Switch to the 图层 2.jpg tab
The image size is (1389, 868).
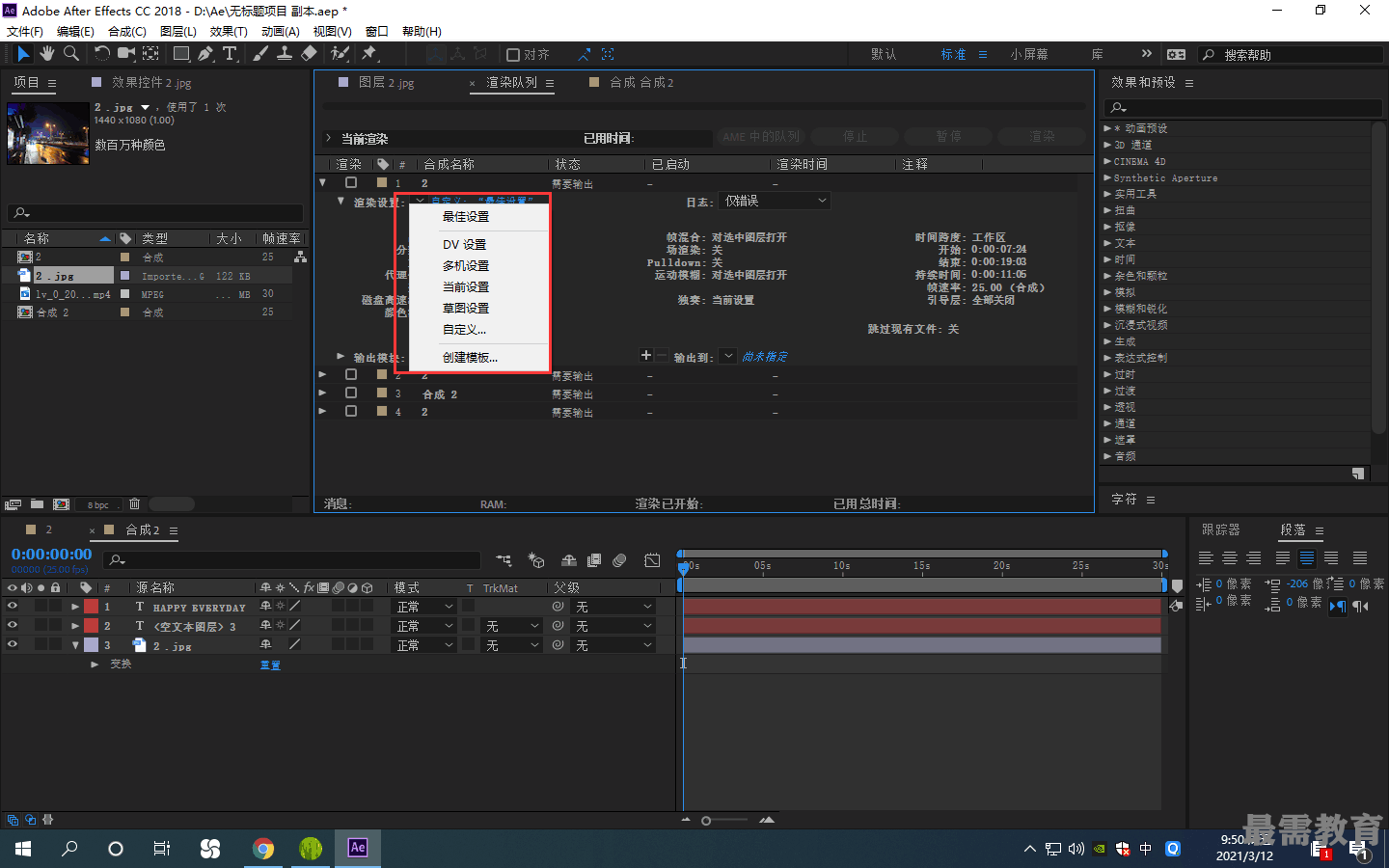click(x=386, y=83)
